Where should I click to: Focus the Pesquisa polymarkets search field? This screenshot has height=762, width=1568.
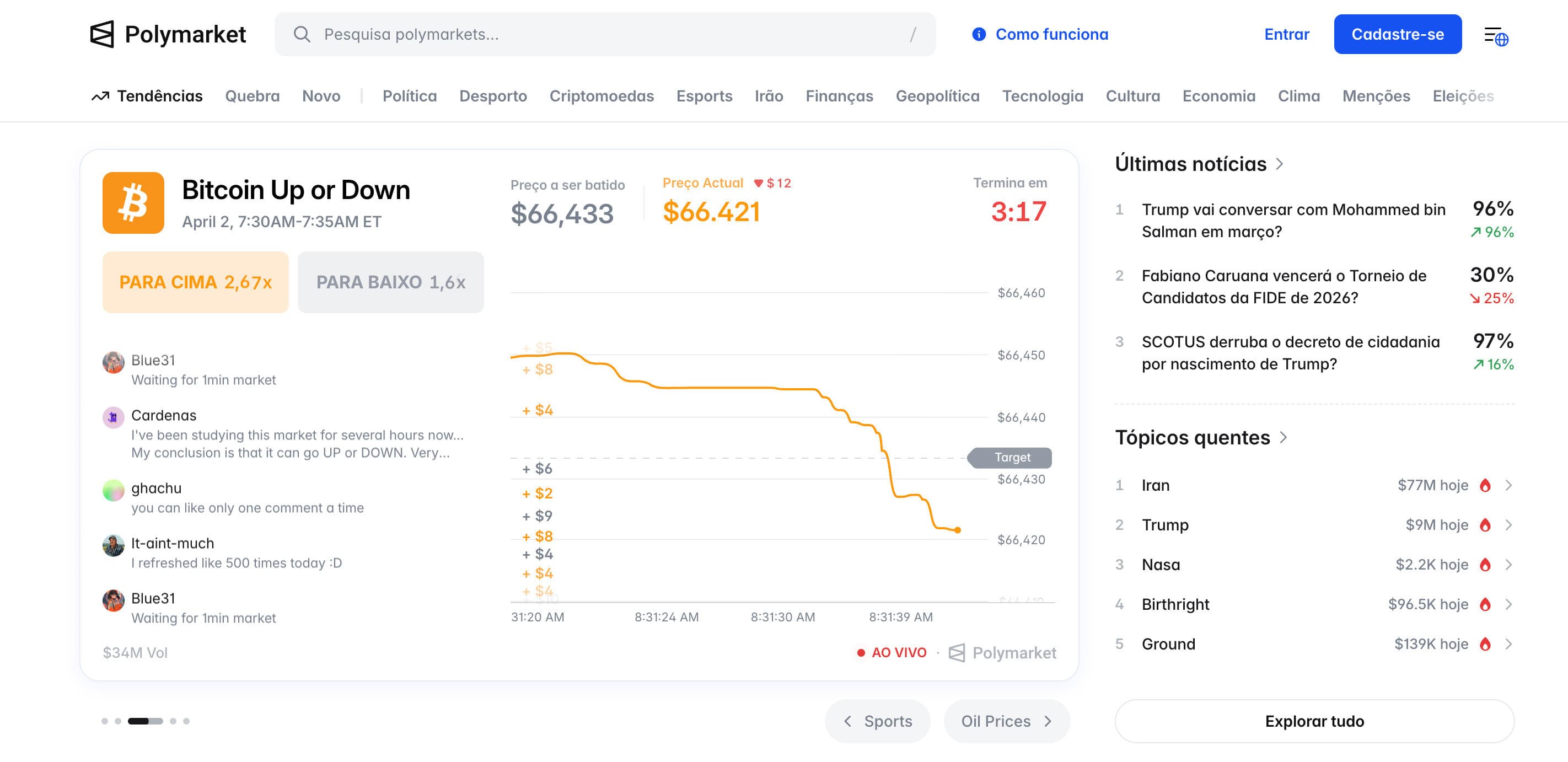pos(609,34)
